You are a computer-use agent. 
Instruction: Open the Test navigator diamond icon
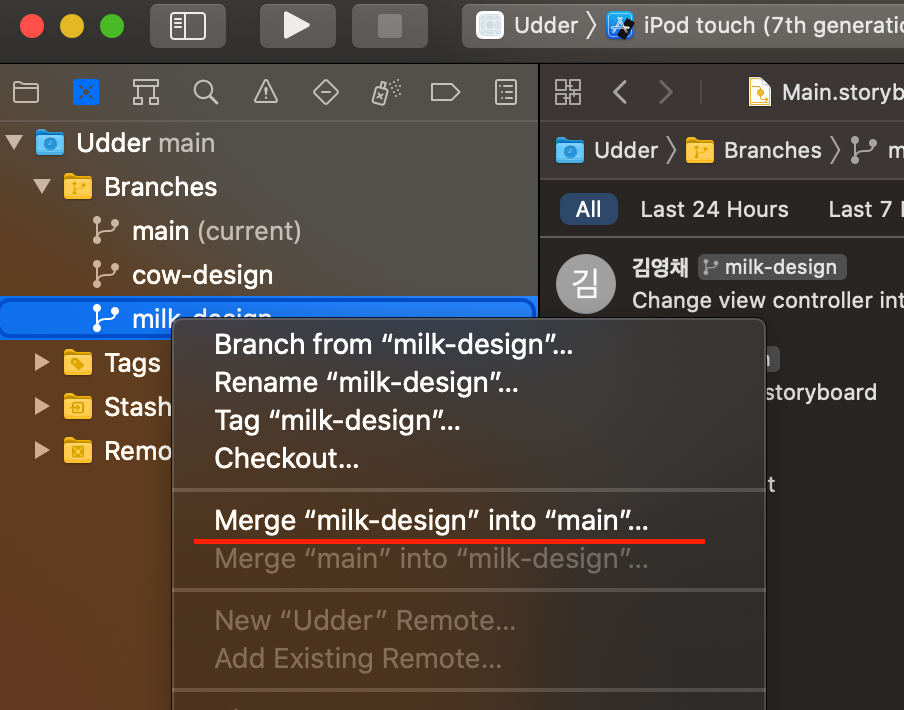[x=326, y=92]
